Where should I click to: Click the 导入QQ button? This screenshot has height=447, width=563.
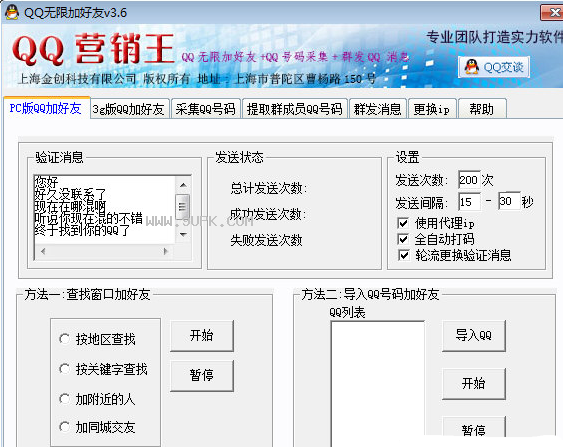pyautogui.click(x=474, y=336)
